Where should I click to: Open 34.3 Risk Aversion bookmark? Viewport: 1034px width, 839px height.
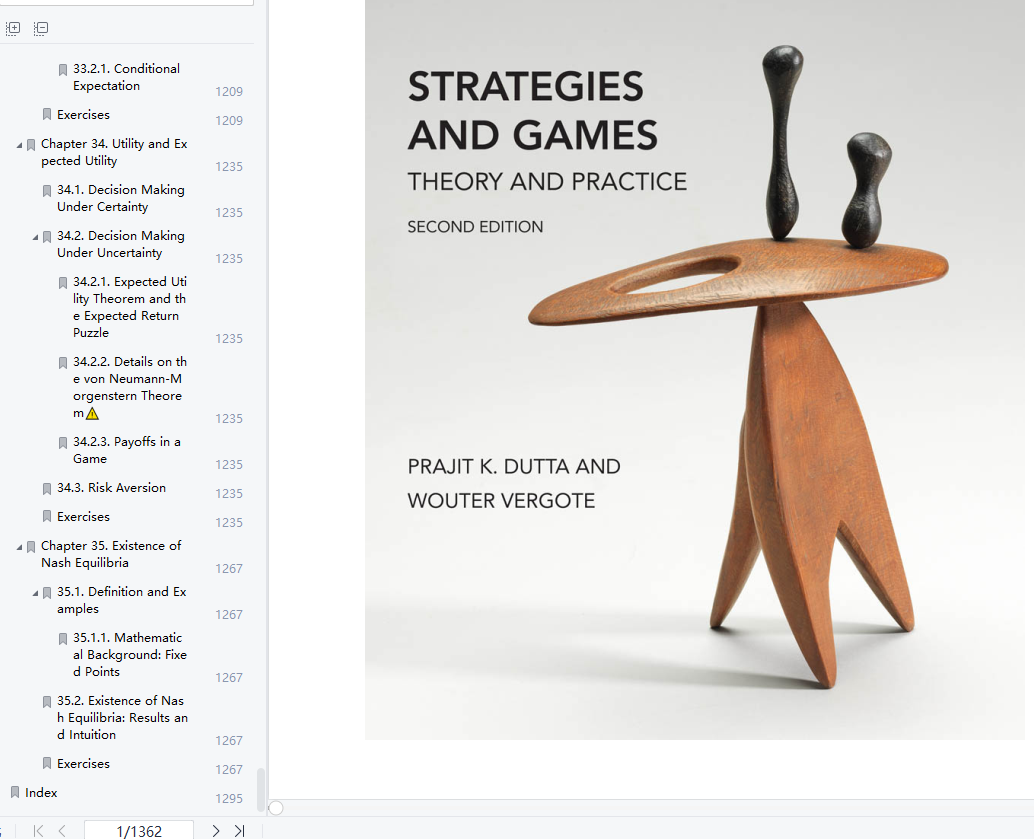point(111,487)
